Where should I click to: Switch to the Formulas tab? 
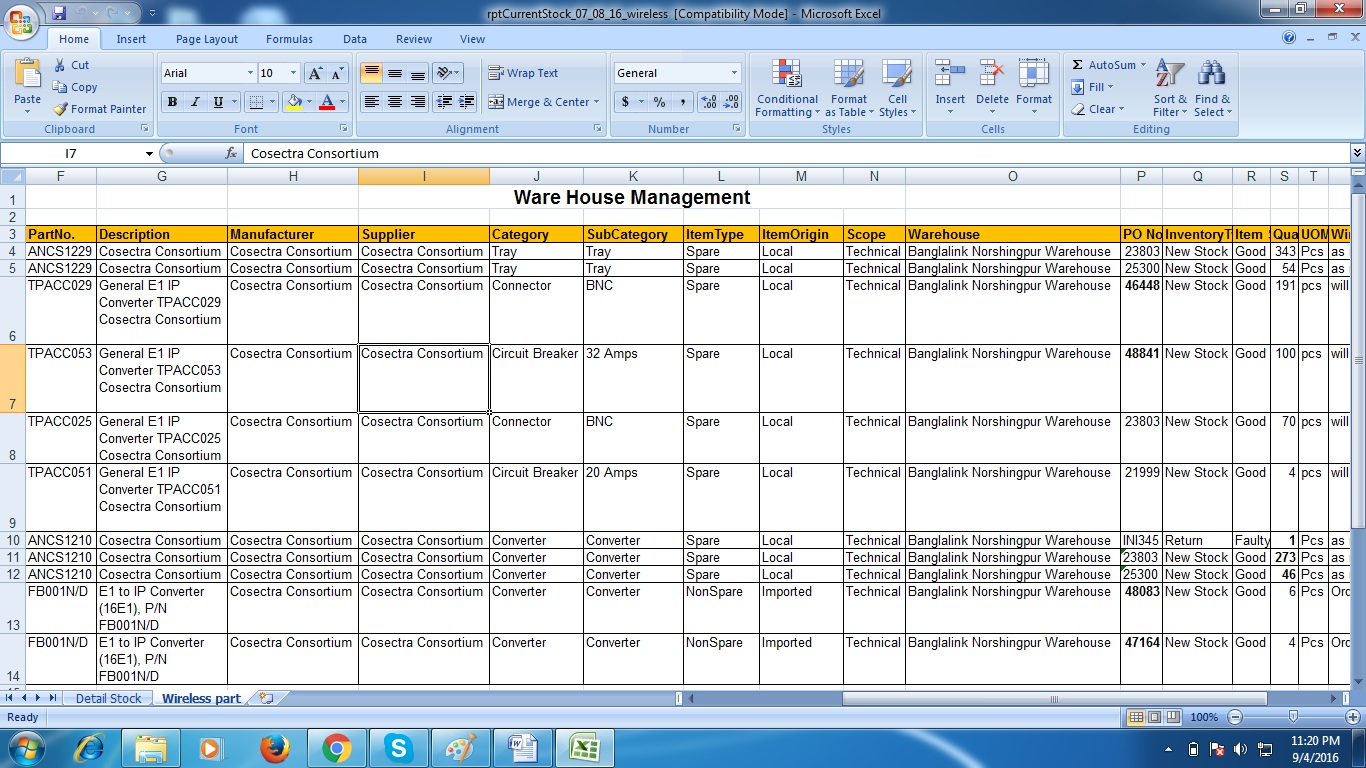click(x=289, y=39)
